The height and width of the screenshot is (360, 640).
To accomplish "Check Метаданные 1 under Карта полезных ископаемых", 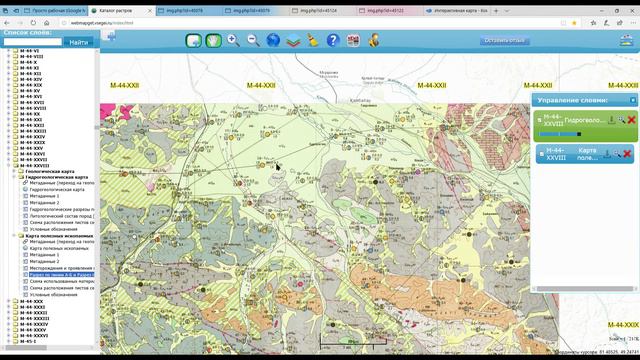I will (x=25, y=255).
